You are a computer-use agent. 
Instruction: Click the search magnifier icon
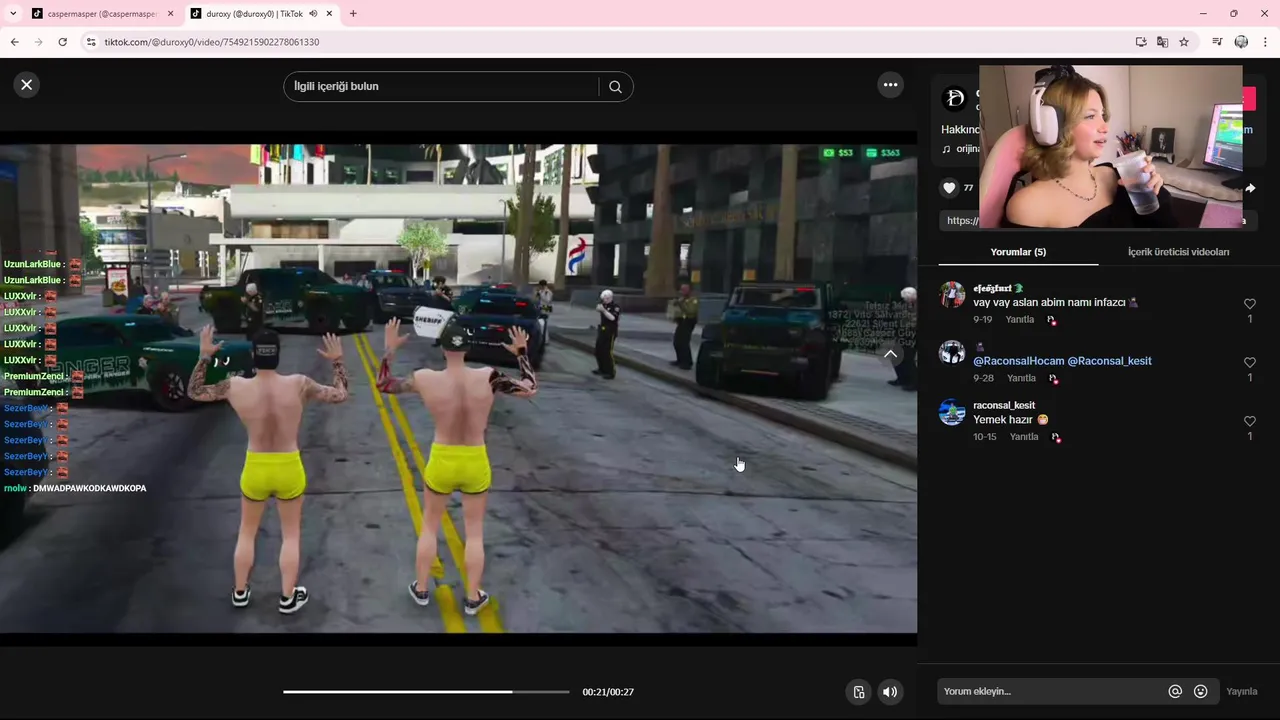[615, 86]
